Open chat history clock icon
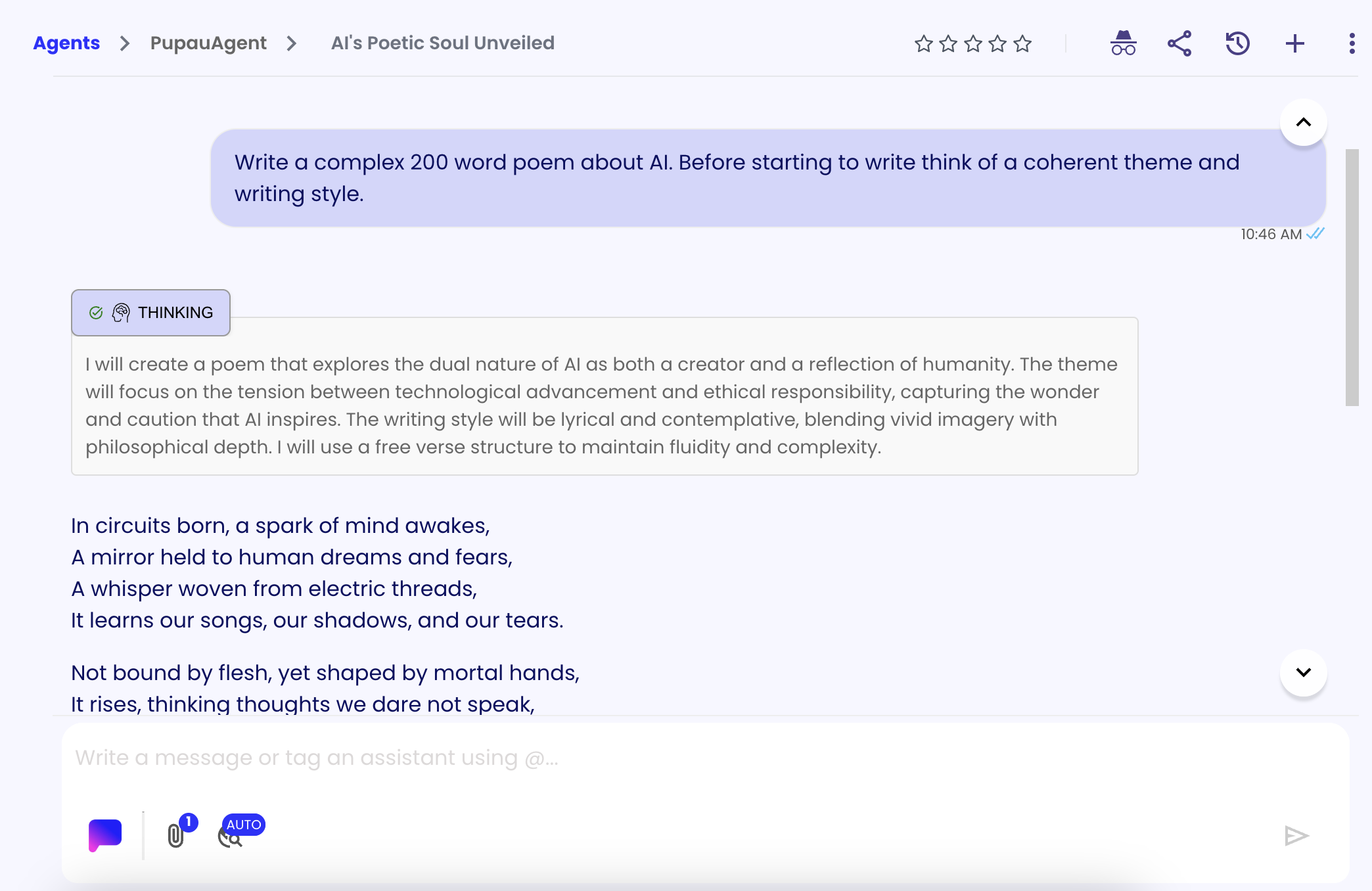Screen dimensions: 1372x891 (1237, 43)
